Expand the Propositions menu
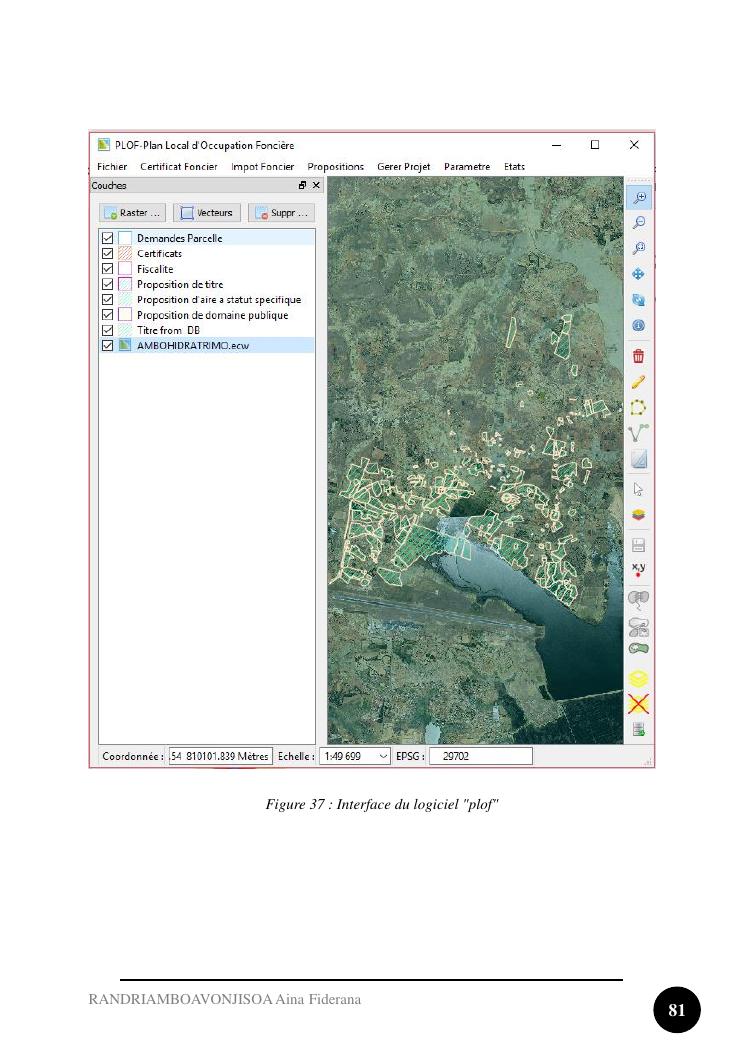This screenshot has height=1053, width=745. tap(335, 167)
